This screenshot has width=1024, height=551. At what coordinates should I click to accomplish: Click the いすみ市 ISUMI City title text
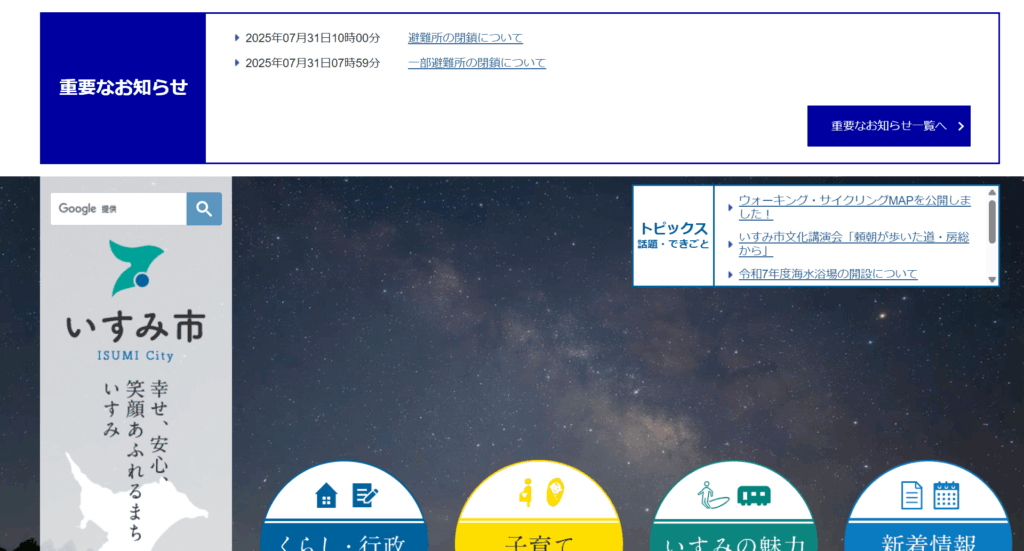tap(136, 336)
